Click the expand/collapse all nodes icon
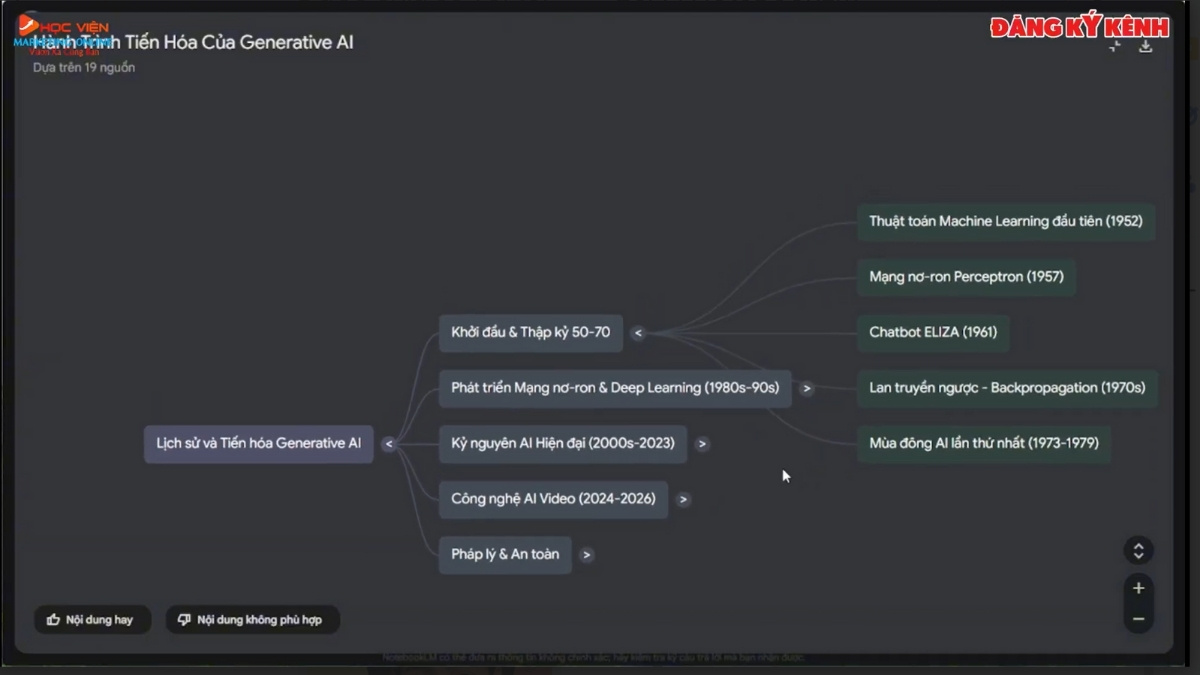Viewport: 1200px width, 675px height. coord(1138,551)
